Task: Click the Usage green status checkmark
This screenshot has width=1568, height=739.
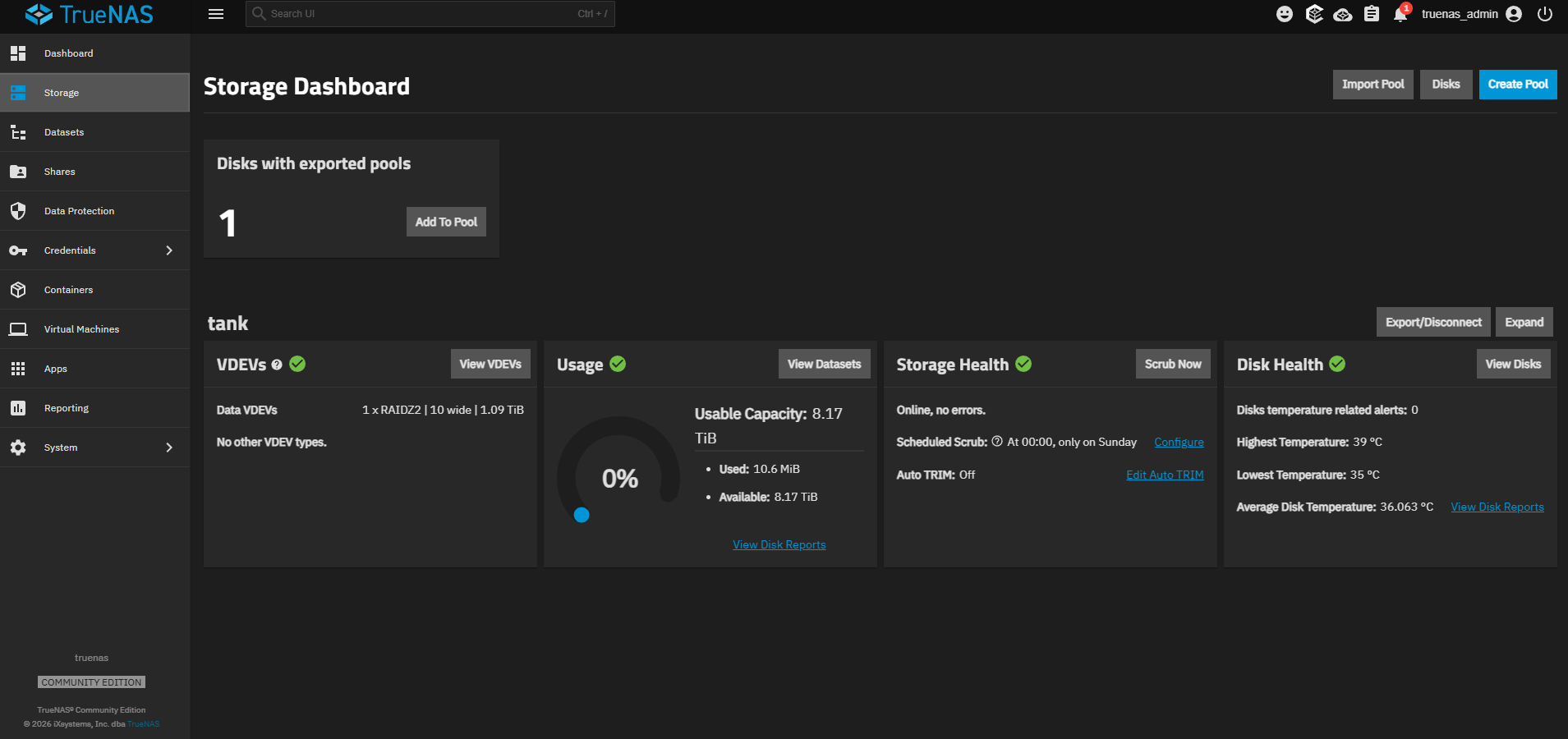Action: tap(618, 364)
